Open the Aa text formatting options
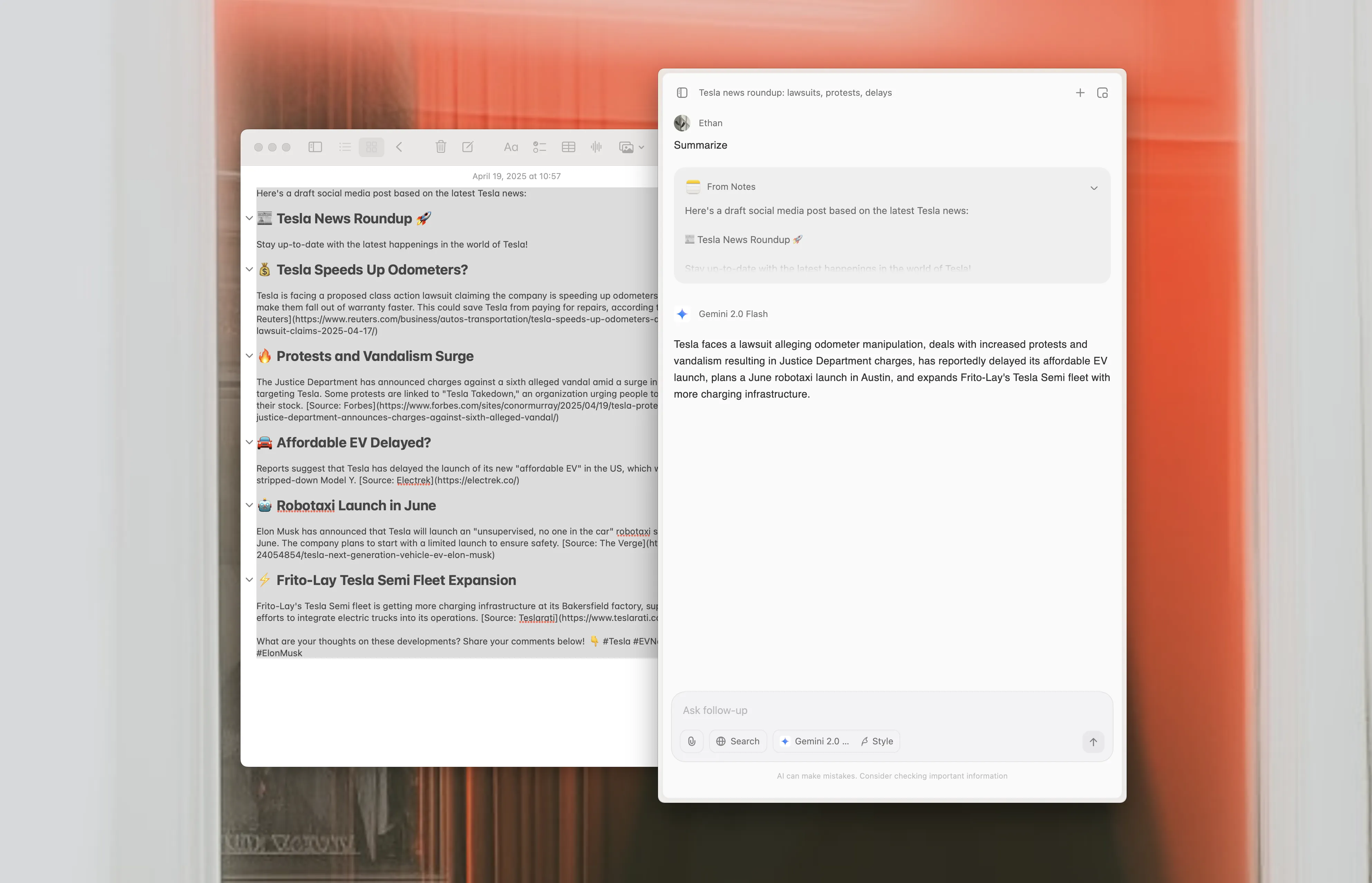This screenshot has width=1372, height=883. point(511,147)
